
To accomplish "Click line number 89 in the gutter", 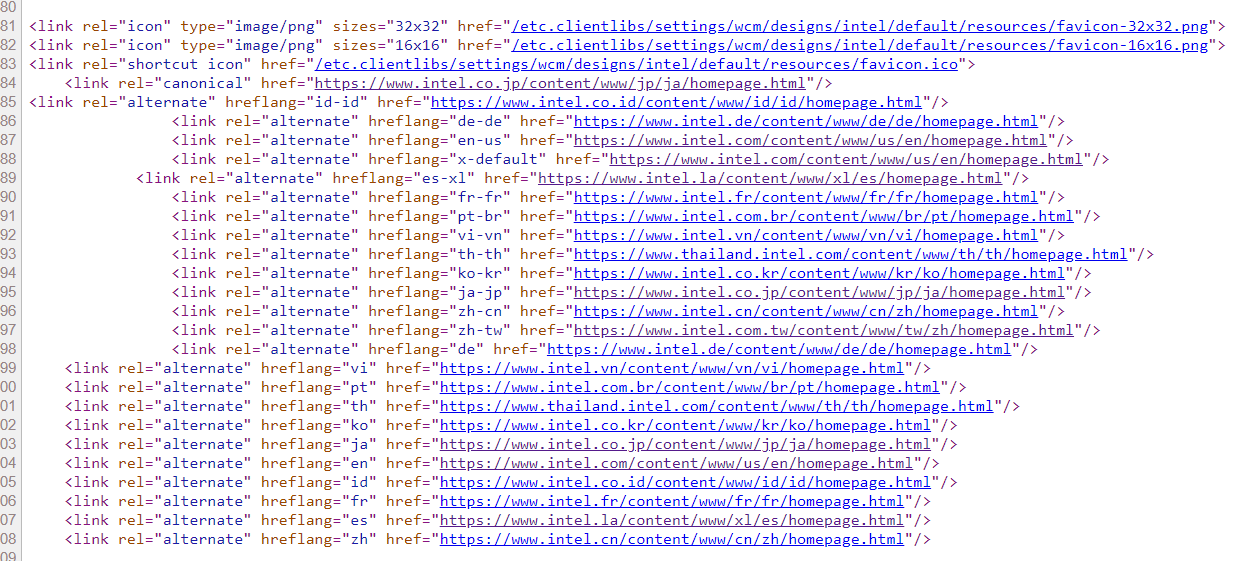I will click(8, 178).
